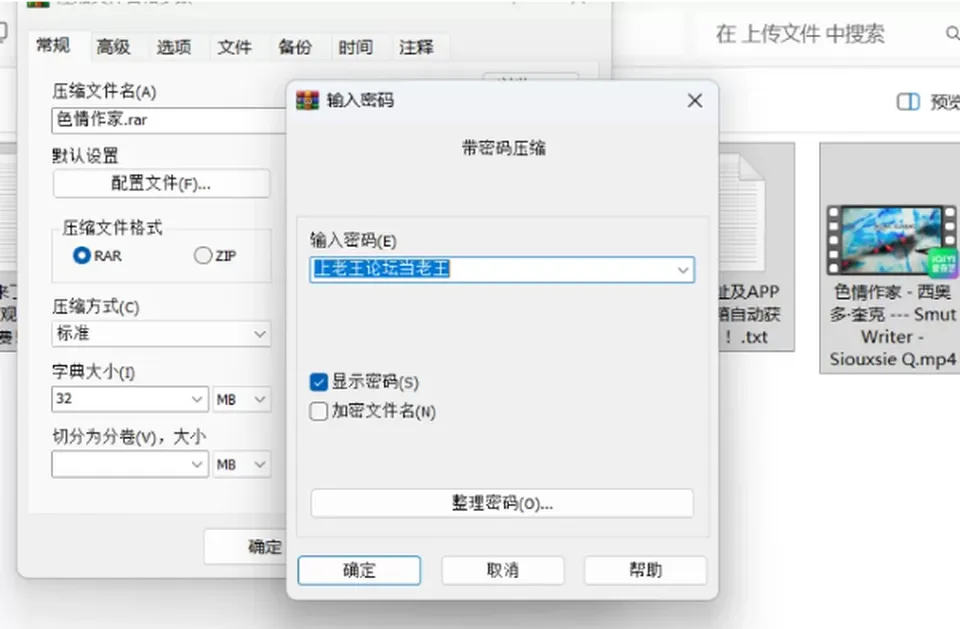Click the 压缩文件名 input field
This screenshot has width=960, height=629.
click(169, 120)
